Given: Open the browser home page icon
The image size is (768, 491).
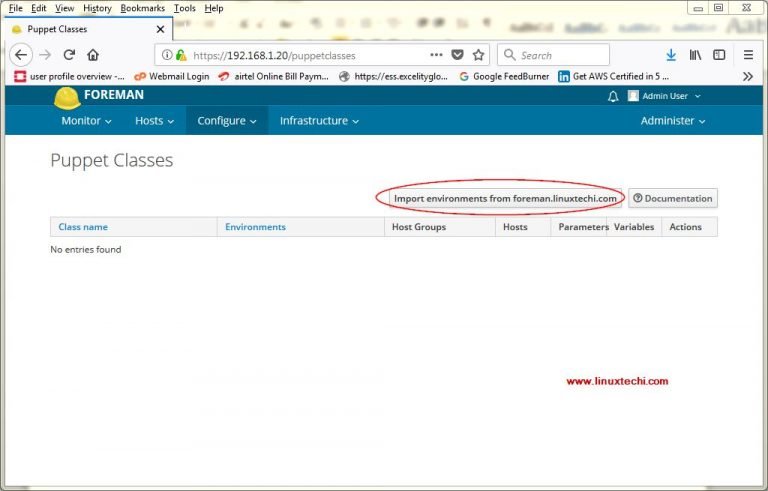Looking at the screenshot, I should click(93, 55).
